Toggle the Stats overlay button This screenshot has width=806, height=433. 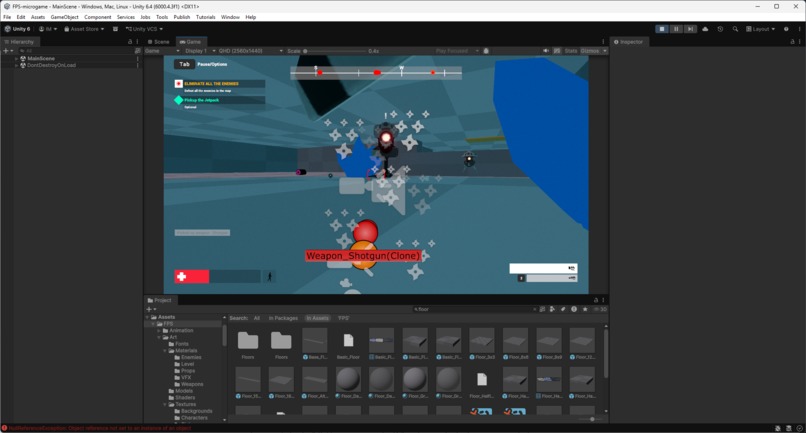[x=571, y=51]
